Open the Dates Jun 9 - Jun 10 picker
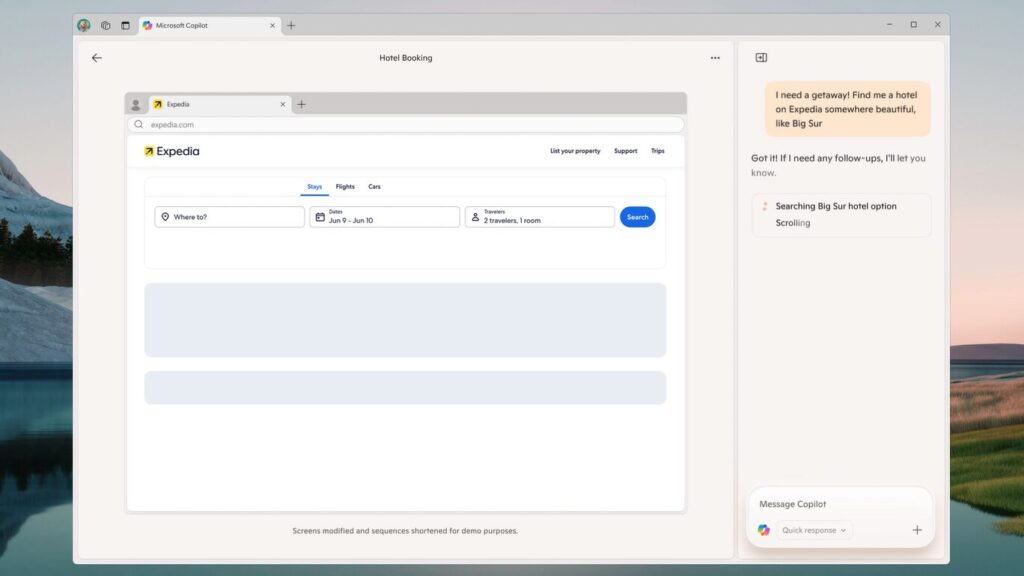1024x576 pixels. [x=385, y=217]
